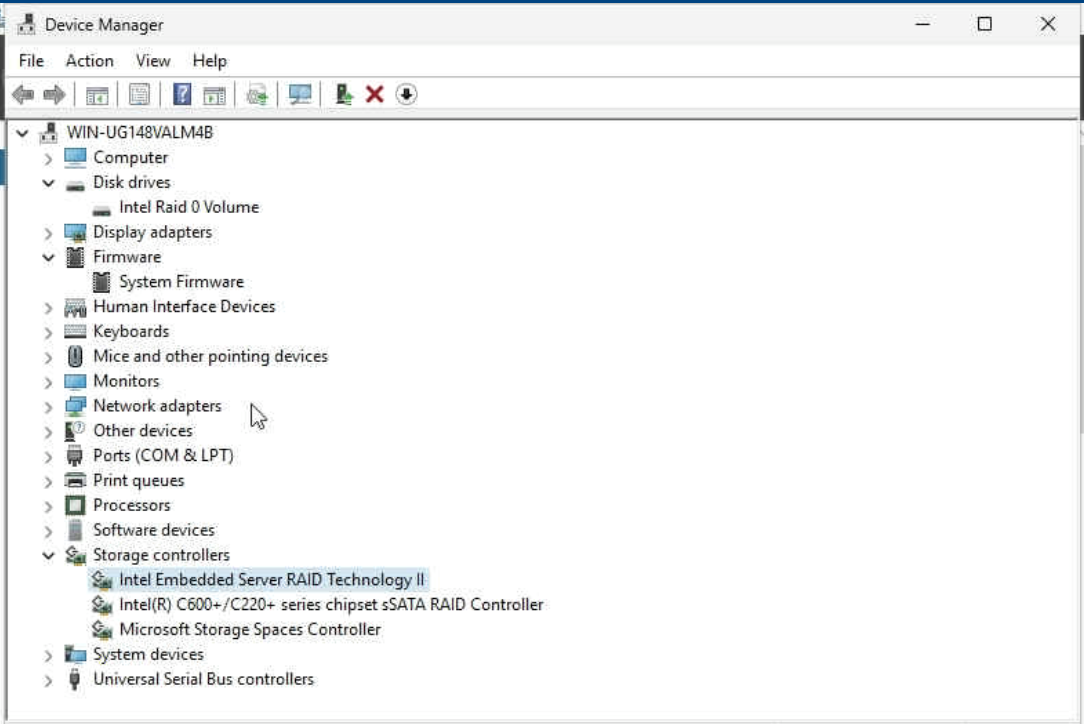This screenshot has width=1084, height=724.
Task: Select Ports (COM & LPT) label
Action: click(x=163, y=456)
